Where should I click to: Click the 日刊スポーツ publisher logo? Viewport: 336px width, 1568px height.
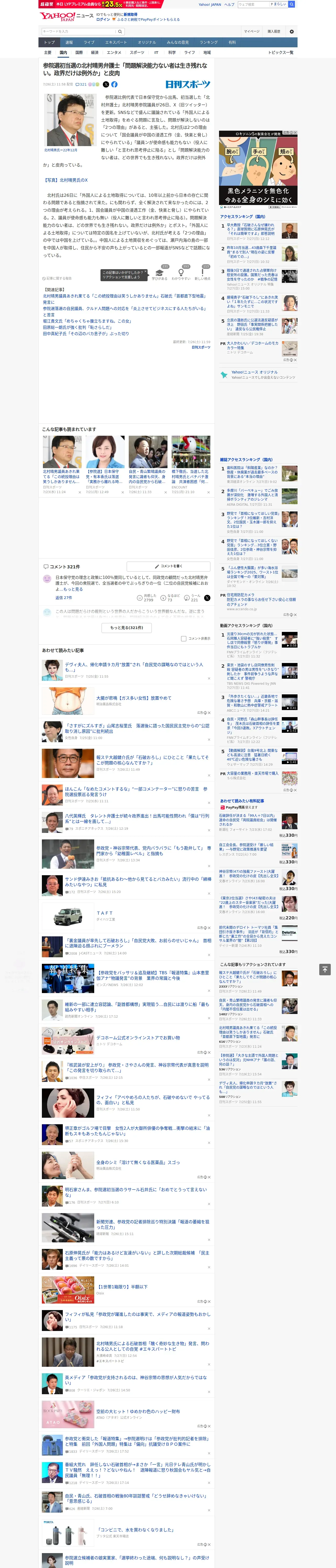point(188,85)
